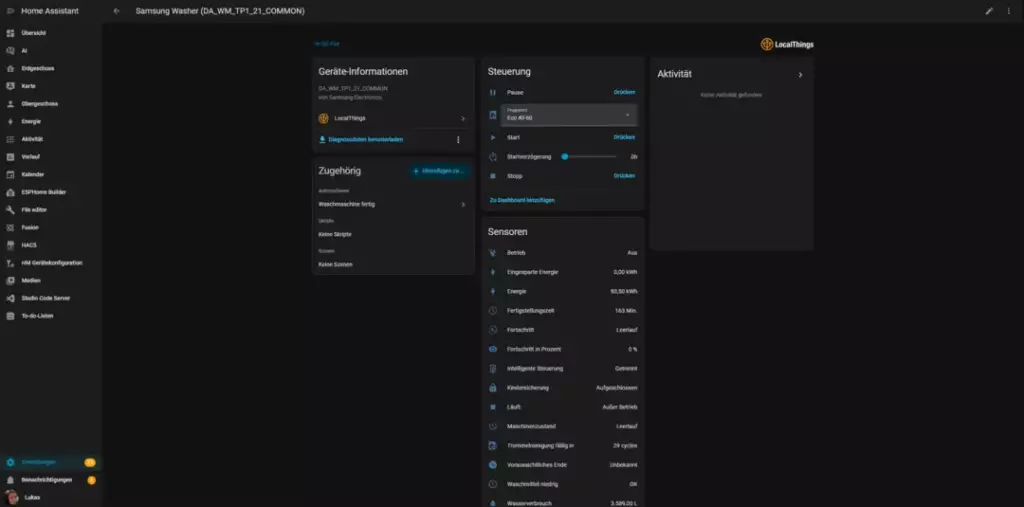
Task: Open the top-right three-dot overflow menu
Action: click(1008, 11)
